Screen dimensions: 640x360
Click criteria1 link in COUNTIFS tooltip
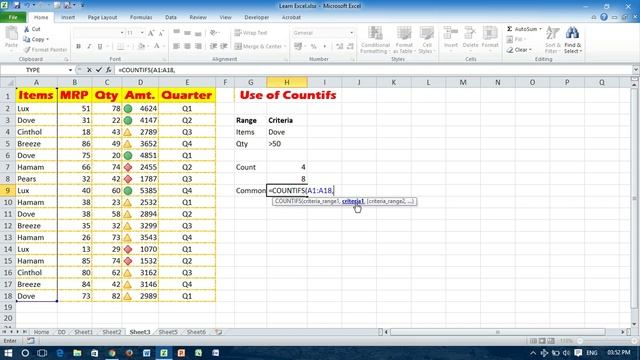click(353, 201)
